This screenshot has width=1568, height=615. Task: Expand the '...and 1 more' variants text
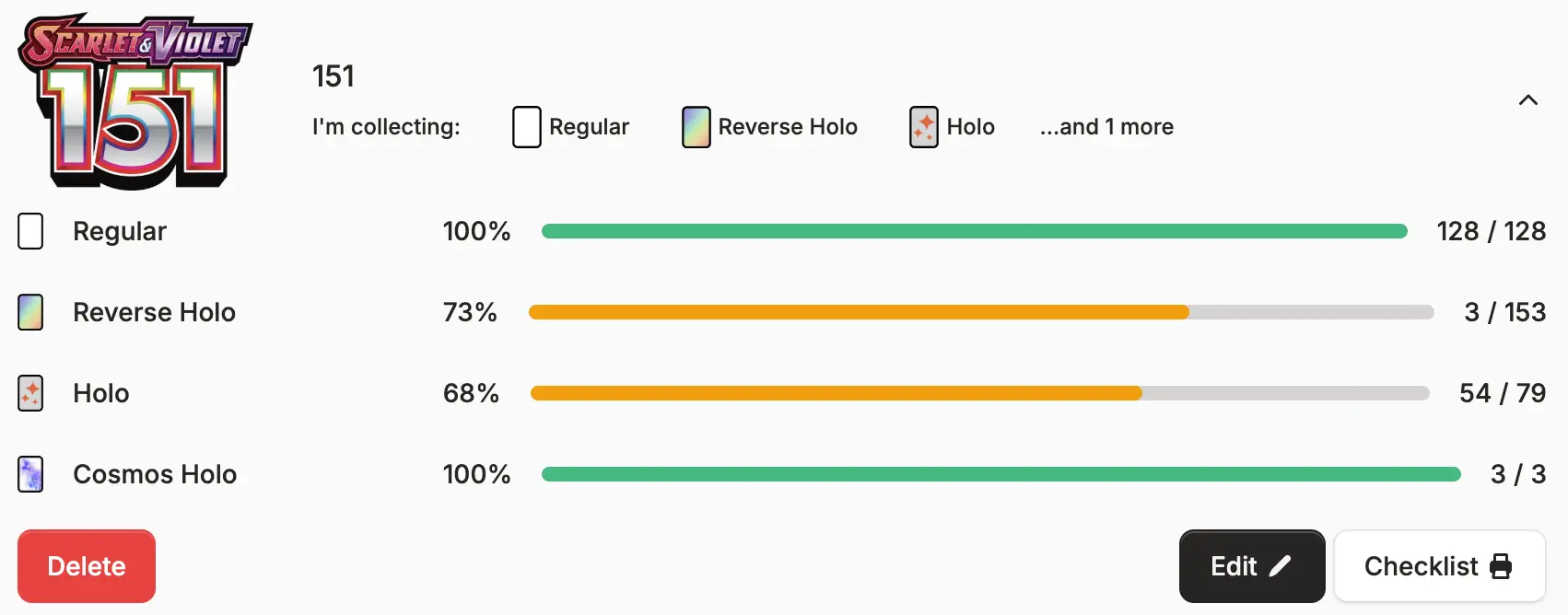1106,127
